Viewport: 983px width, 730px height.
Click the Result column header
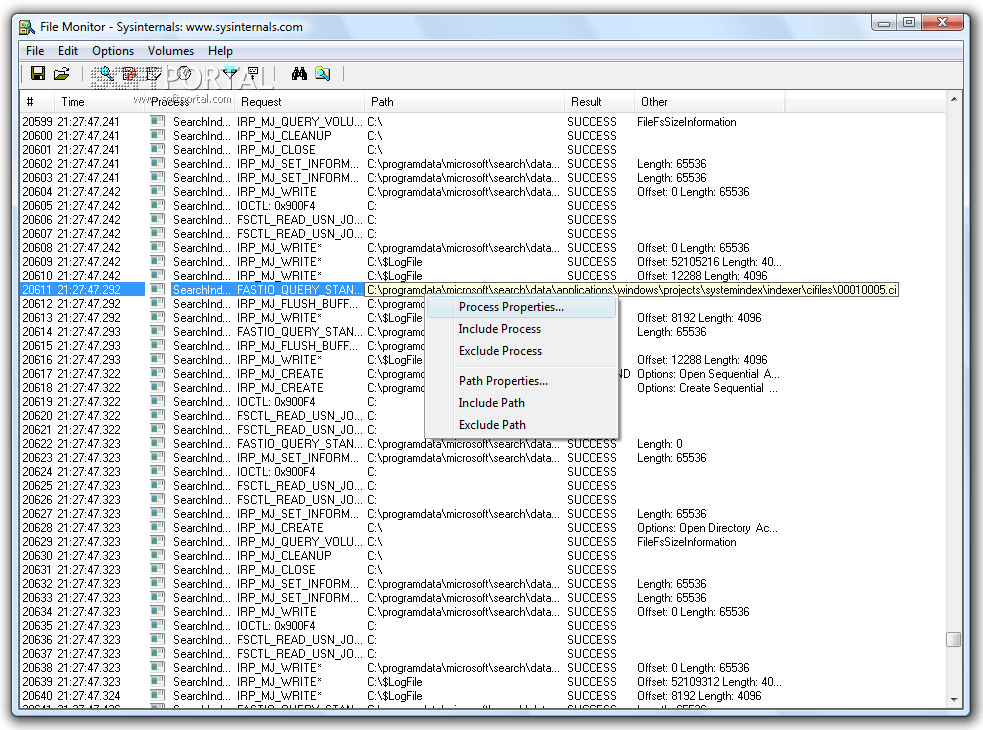[586, 102]
